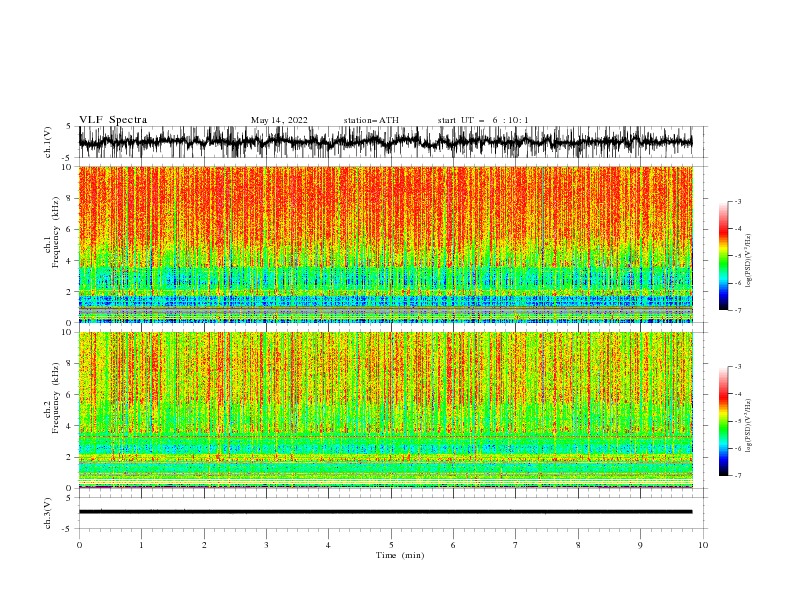Click inside the ch.2 spectrogram plot
Screen dimensions: 792x612
point(385,410)
